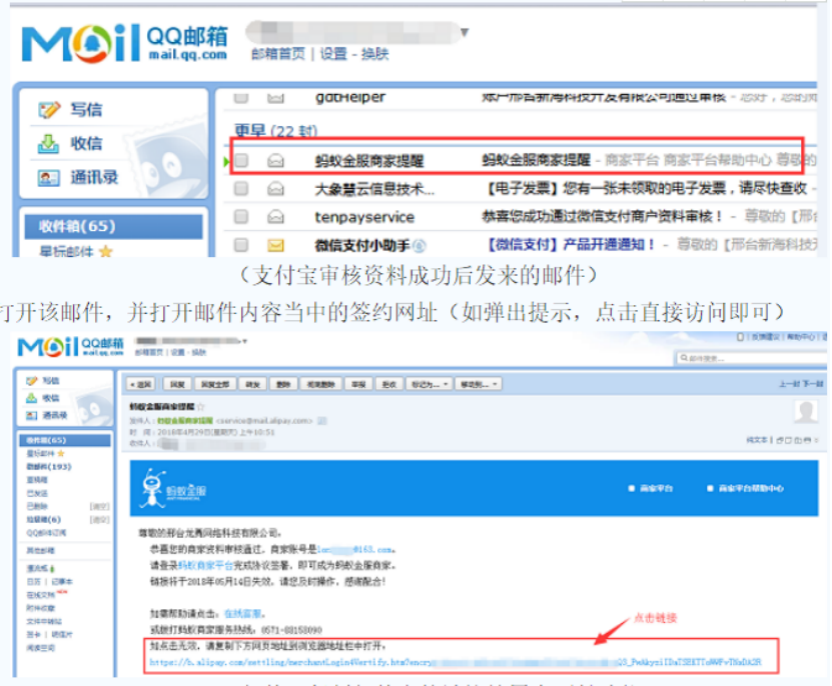The width and height of the screenshot is (832, 686).
Task: Click 蚂蚁商家平台 link in email body
Action: click(205, 565)
